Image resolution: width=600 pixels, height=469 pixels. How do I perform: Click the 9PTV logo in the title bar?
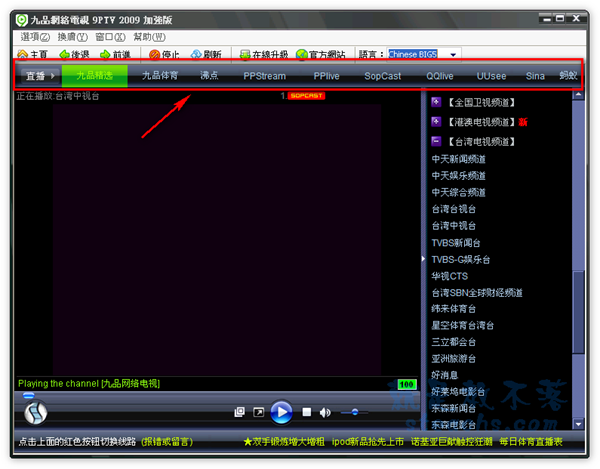coord(21,20)
